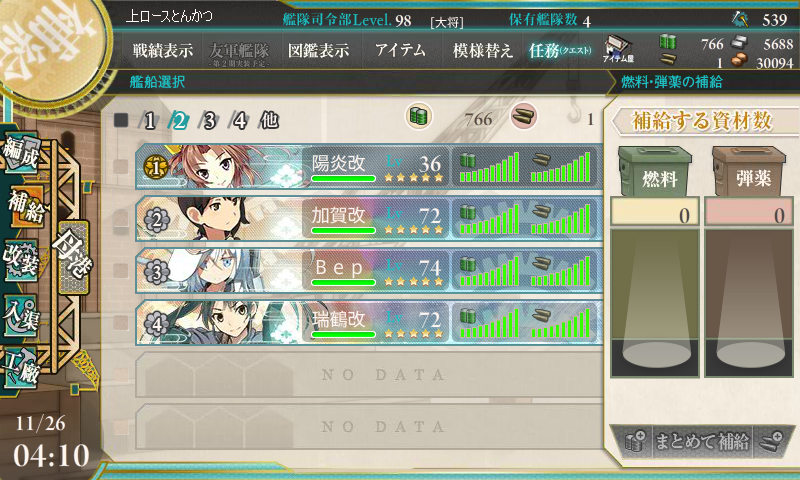Viewport: 800px width, 480px height.
Task: Tick the checkbox next to 瑞鶴改
Action: 121,322
